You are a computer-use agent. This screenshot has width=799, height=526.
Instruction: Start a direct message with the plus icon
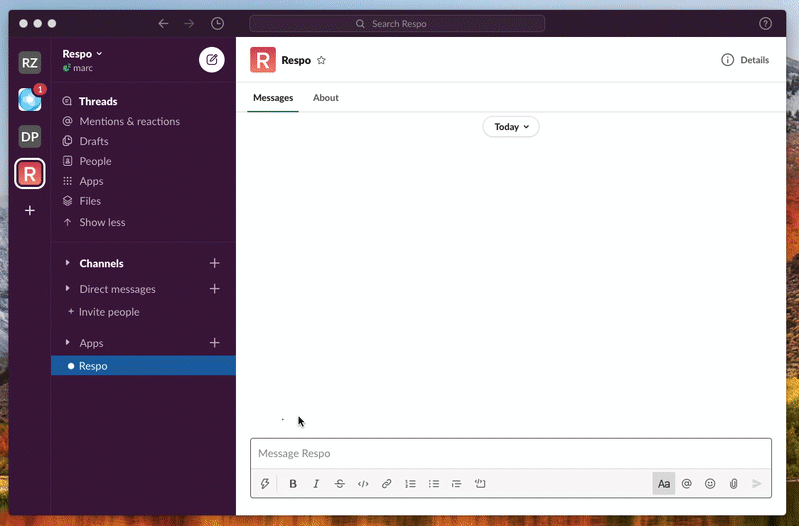pyautogui.click(x=215, y=289)
